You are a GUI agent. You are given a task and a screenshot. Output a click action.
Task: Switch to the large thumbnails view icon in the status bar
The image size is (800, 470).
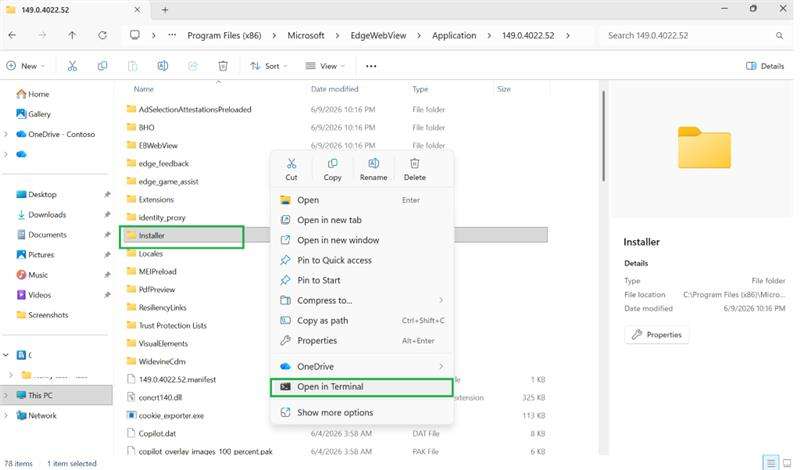(x=787, y=463)
